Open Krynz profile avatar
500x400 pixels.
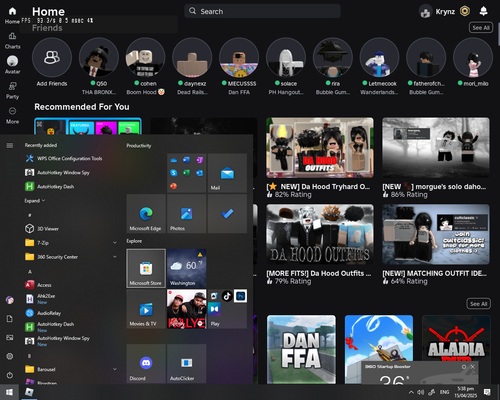425,12
